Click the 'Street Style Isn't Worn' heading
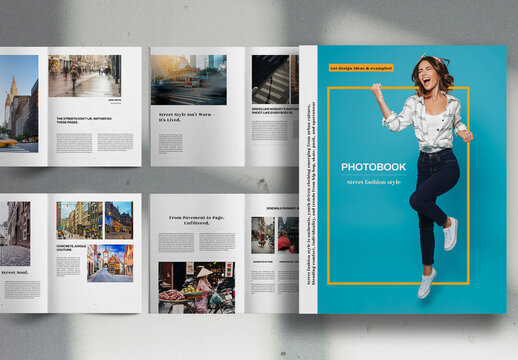This screenshot has height=360, width=518. click(x=185, y=117)
